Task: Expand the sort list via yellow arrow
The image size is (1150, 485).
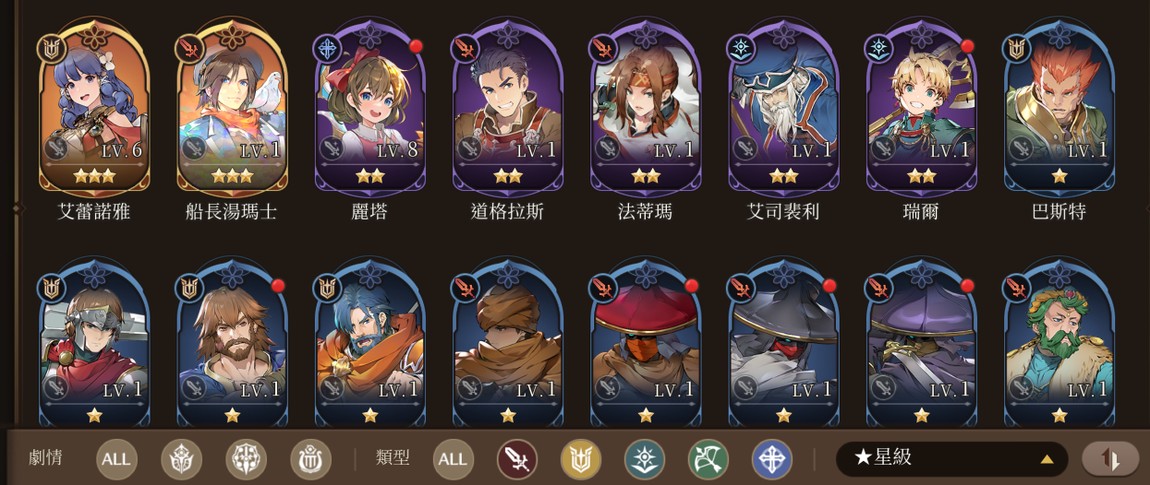Action: coord(1047,459)
